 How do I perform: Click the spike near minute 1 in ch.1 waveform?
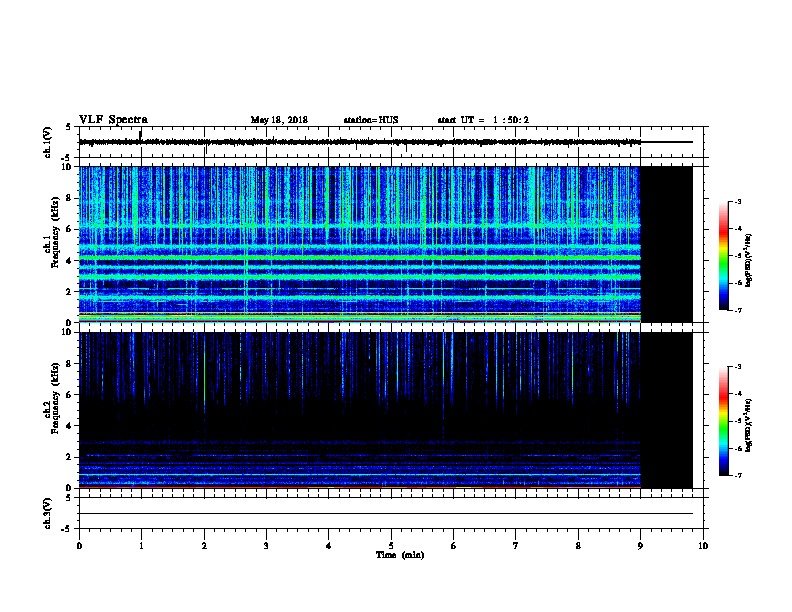click(x=140, y=135)
